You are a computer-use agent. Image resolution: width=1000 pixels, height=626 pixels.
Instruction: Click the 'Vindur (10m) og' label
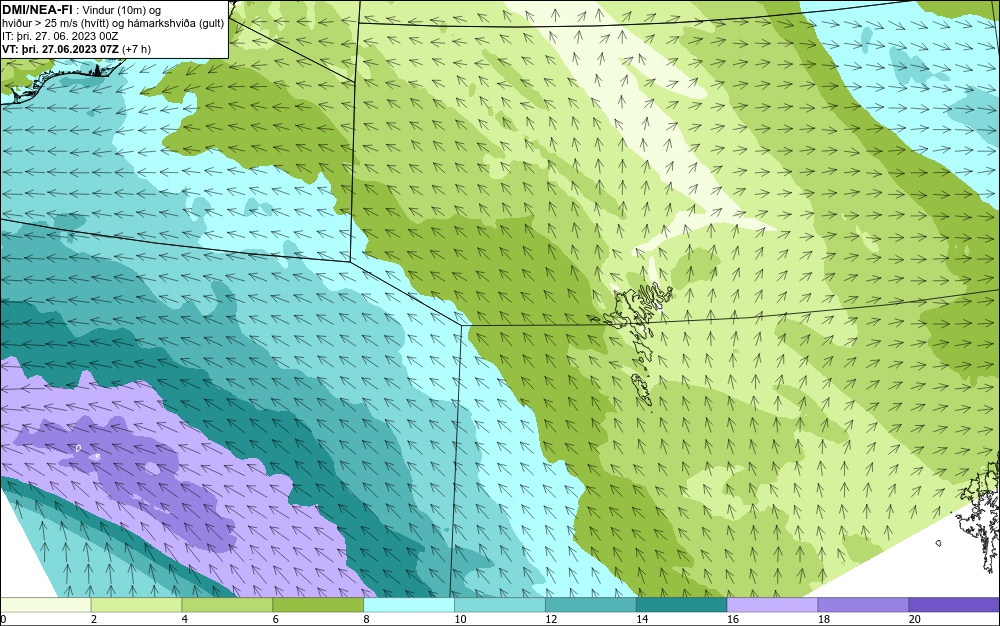(x=122, y=10)
